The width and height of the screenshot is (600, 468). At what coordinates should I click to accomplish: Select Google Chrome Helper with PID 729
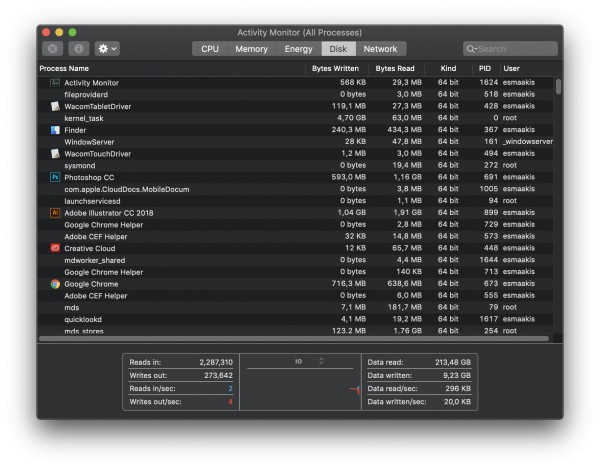point(295,225)
